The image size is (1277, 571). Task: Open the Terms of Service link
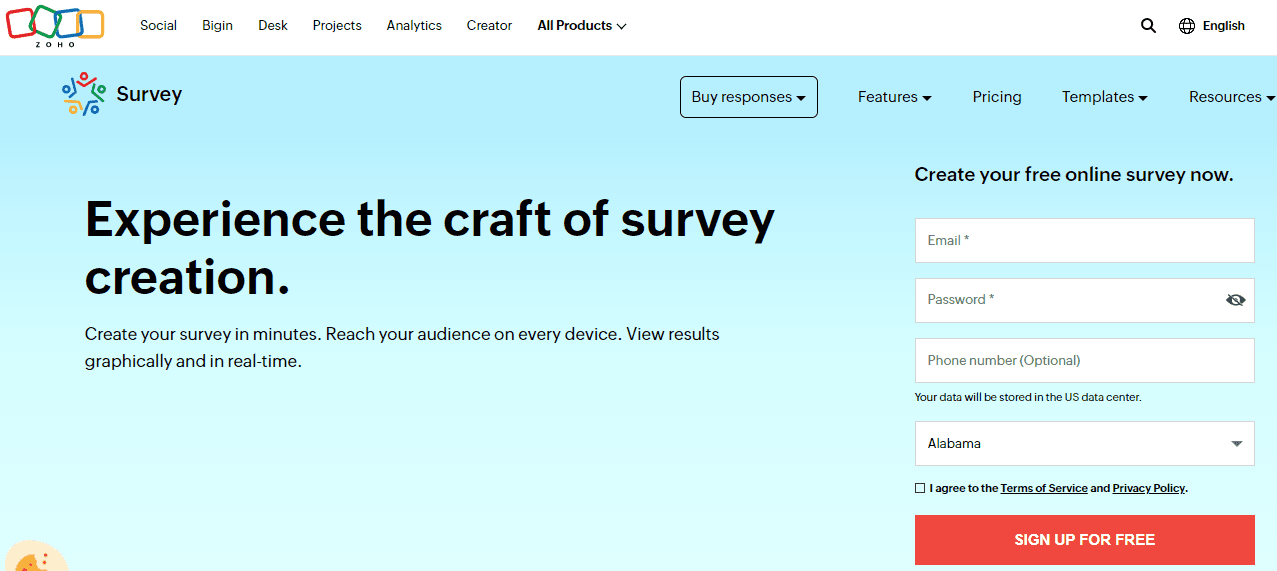coord(1044,488)
